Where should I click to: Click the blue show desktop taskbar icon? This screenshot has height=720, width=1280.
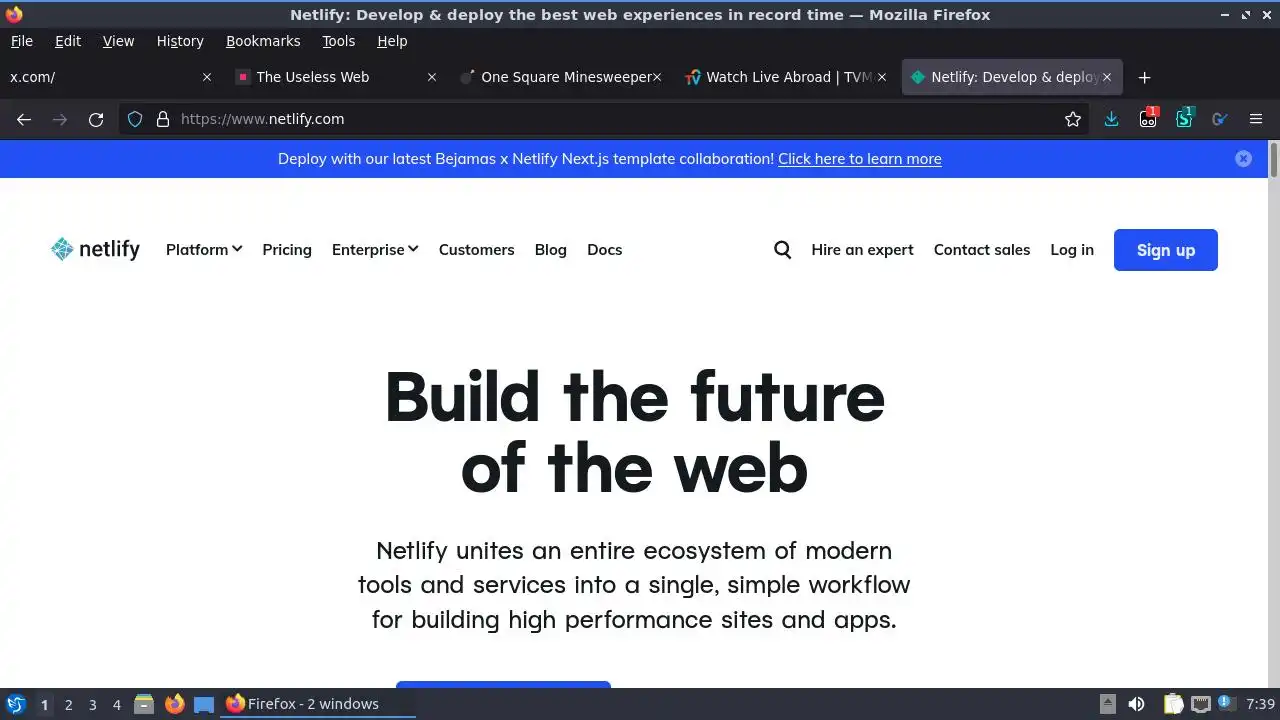[x=204, y=704]
